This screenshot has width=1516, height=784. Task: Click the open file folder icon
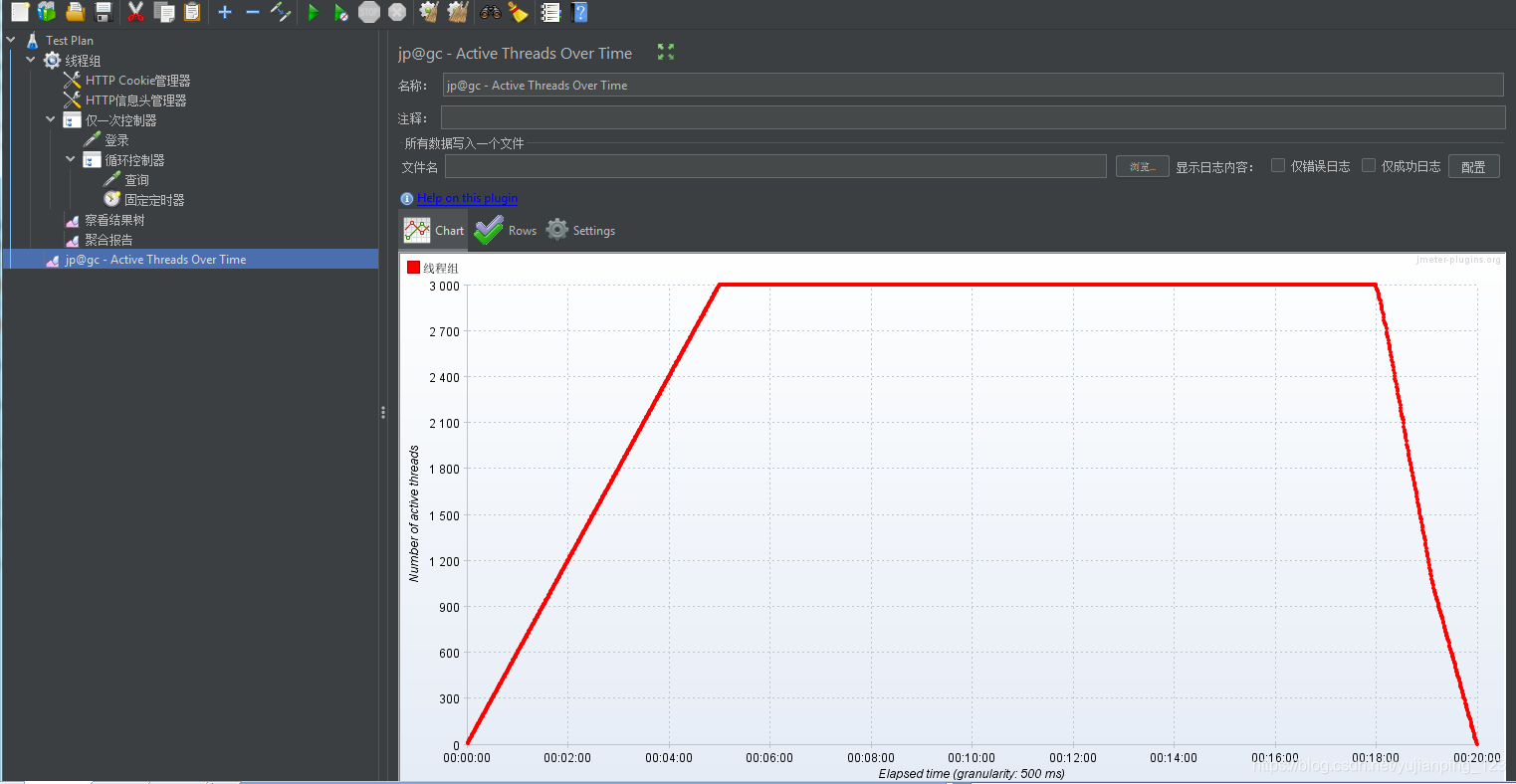coord(75,12)
